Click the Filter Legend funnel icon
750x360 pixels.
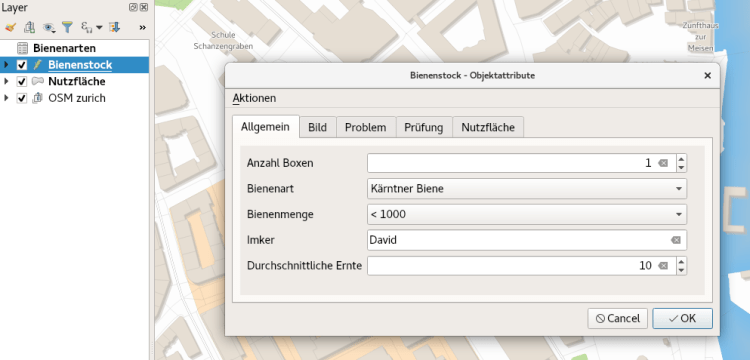pyautogui.click(x=67, y=27)
